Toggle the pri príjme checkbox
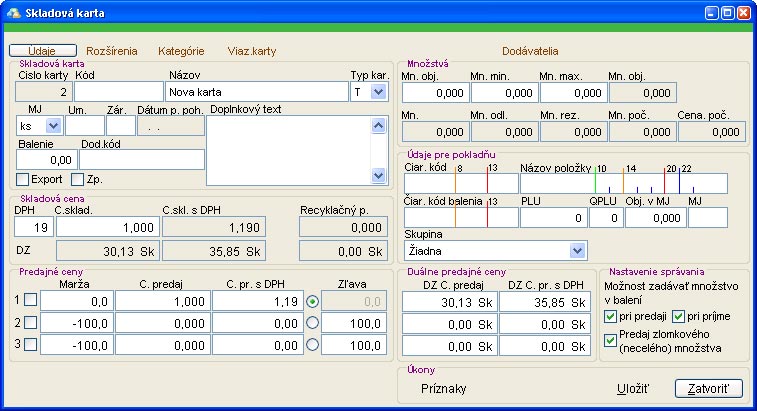This screenshot has height=411, width=757. 678,317
